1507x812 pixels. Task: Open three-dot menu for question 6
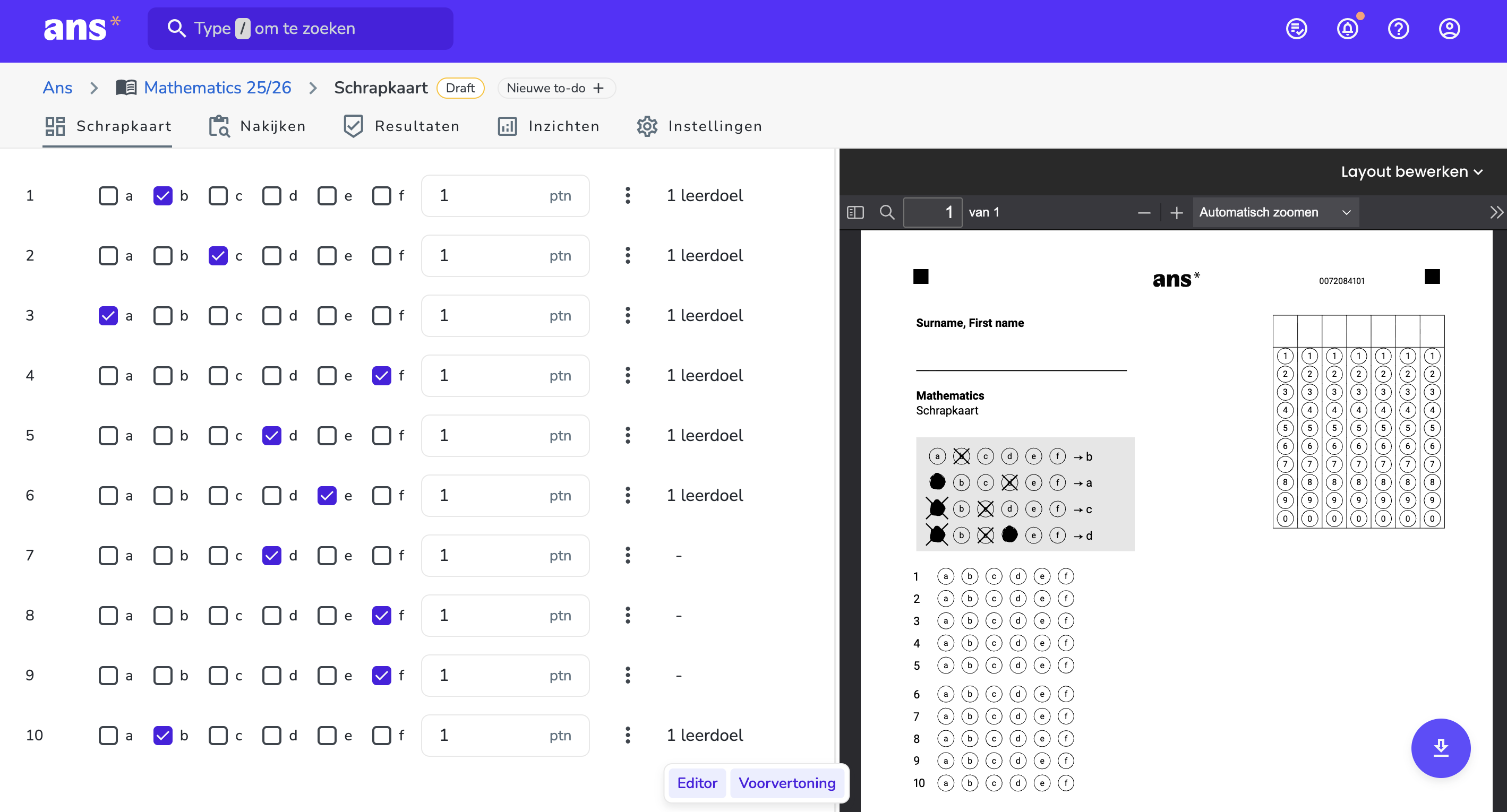pos(628,496)
